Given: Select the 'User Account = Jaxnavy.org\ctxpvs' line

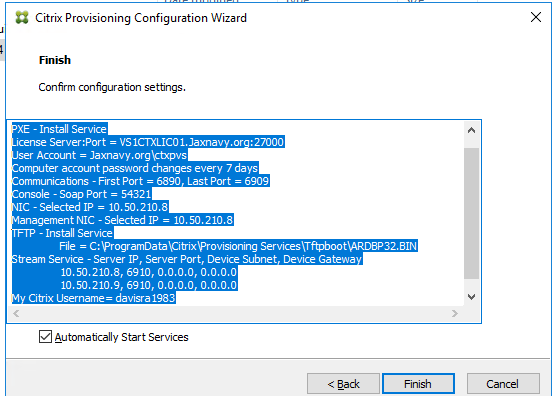Looking at the screenshot, I should click(99, 155).
